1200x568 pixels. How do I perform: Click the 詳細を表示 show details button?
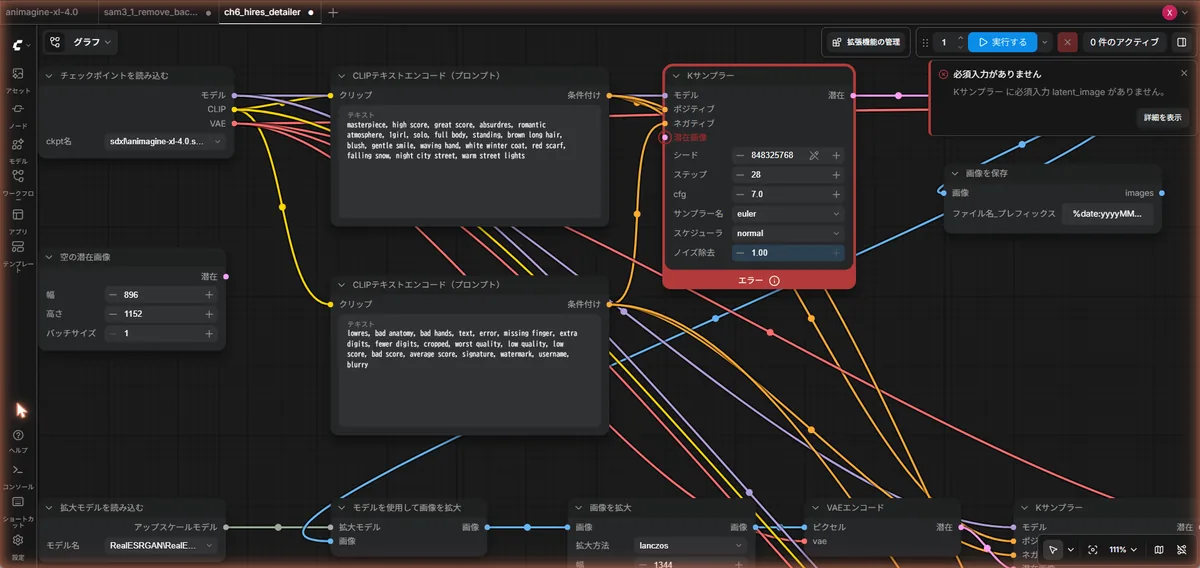tap(1163, 117)
